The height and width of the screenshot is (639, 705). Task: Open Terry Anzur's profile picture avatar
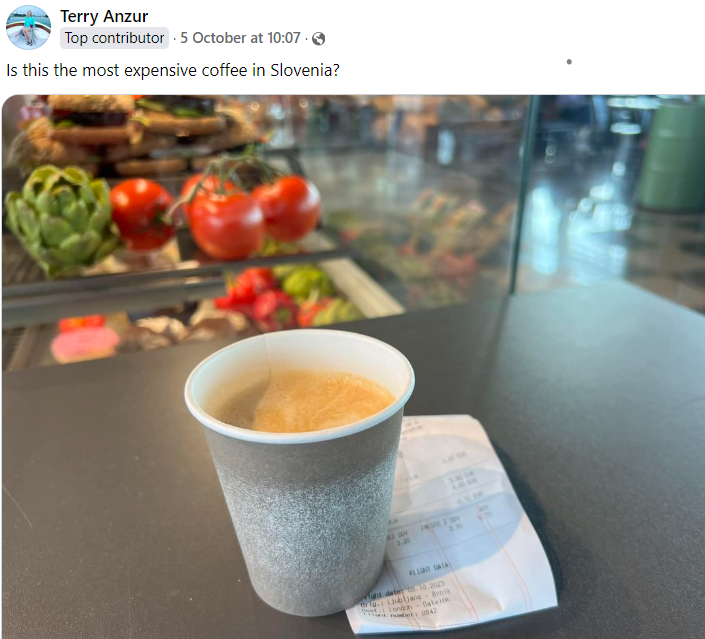(x=28, y=27)
